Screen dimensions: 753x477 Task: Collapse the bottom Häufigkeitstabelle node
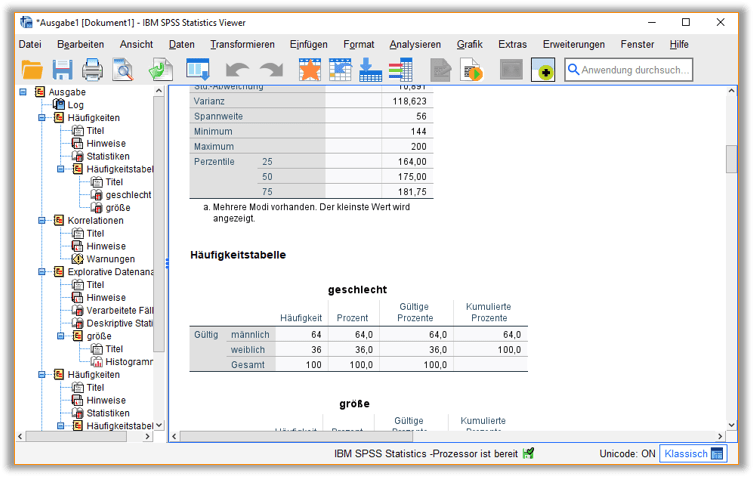pos(61,426)
